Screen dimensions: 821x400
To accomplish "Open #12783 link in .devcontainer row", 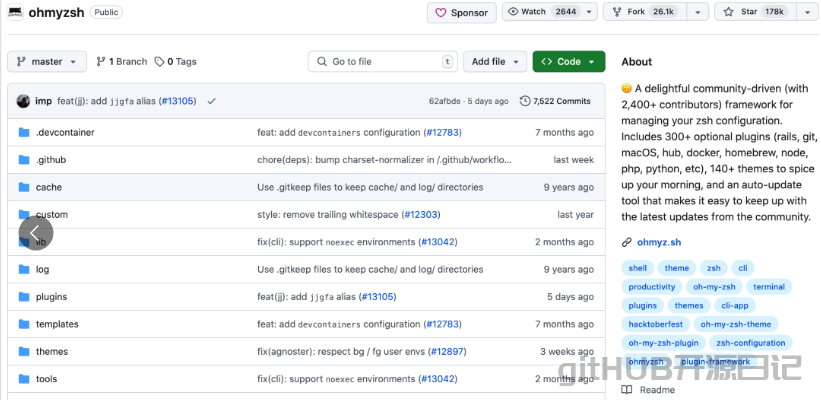I will (443, 132).
